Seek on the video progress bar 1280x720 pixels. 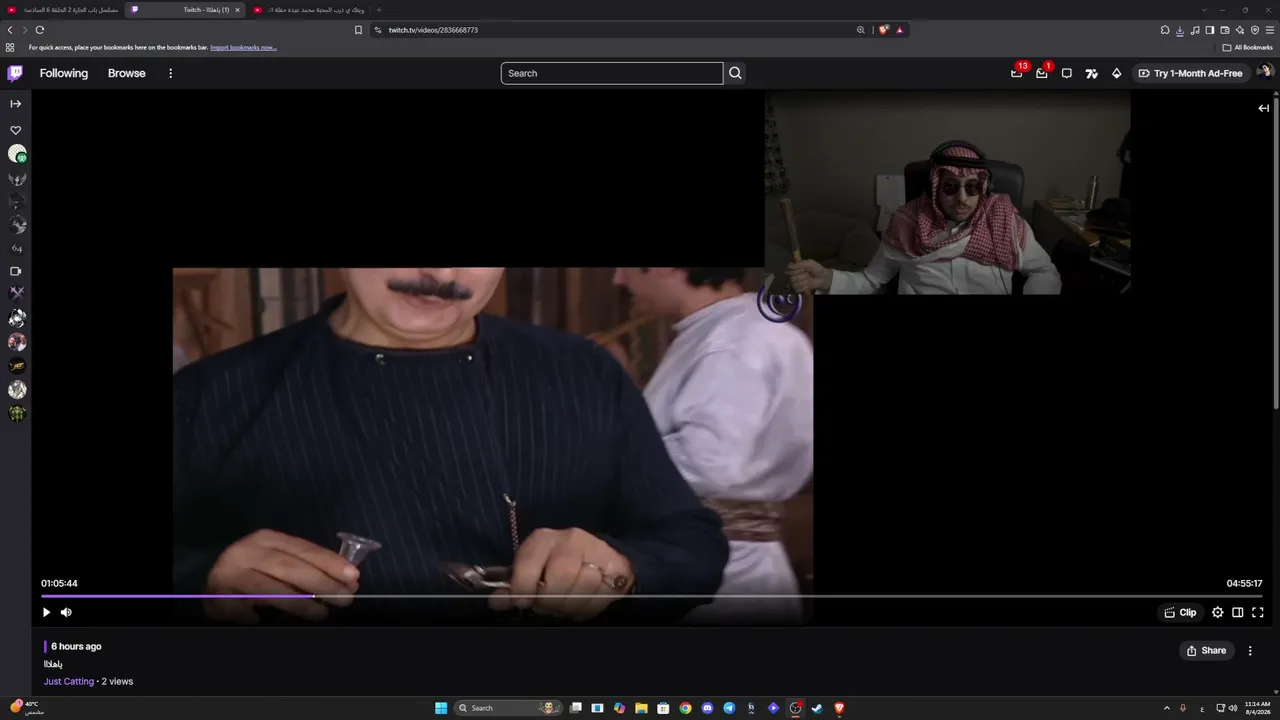click(x=652, y=596)
